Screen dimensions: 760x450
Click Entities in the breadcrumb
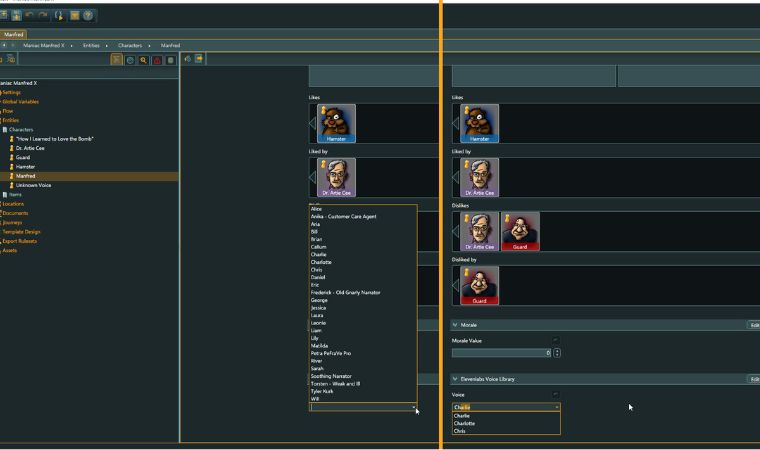(91, 45)
